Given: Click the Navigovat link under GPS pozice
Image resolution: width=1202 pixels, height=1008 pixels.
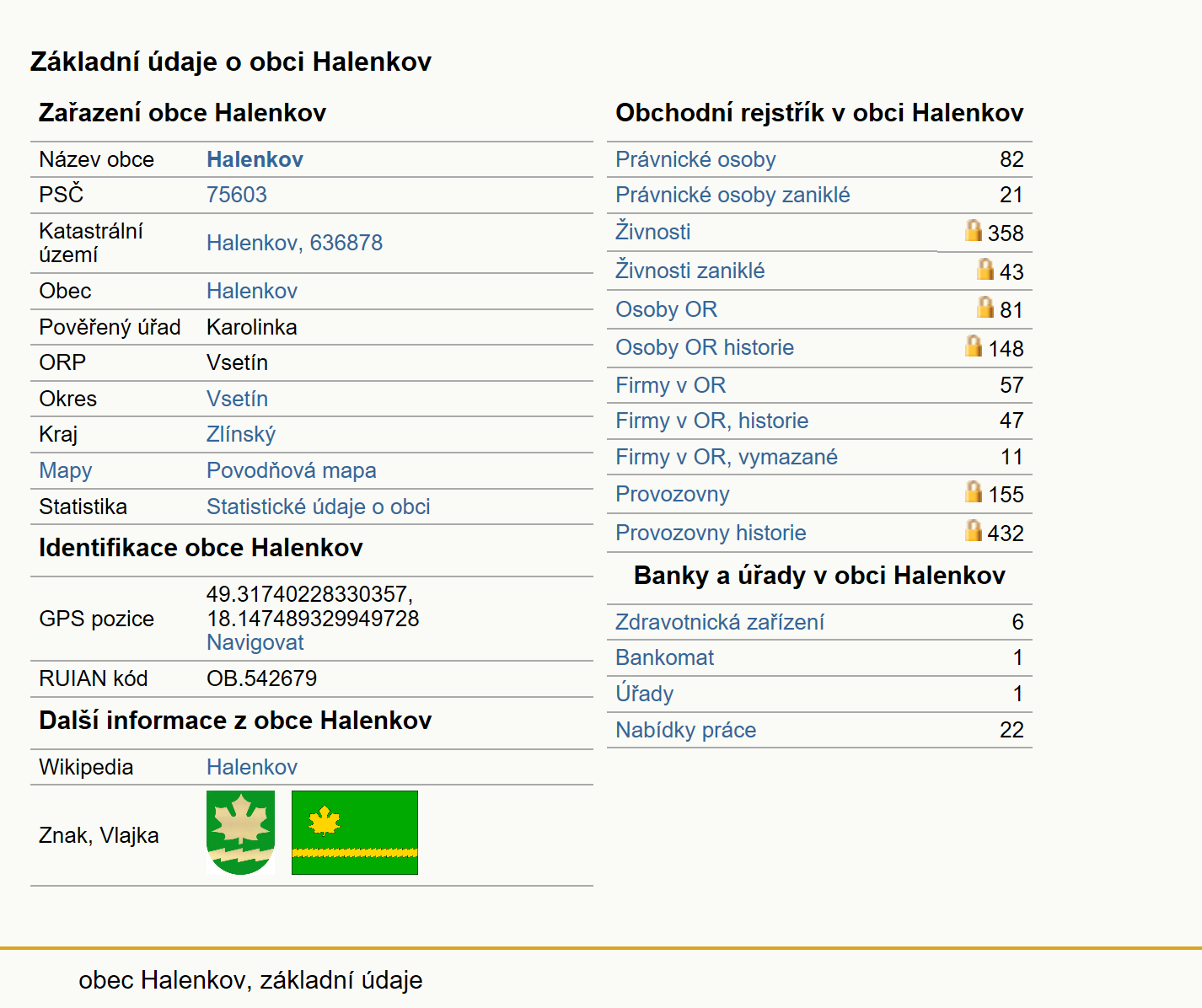Looking at the screenshot, I should pyautogui.click(x=255, y=642).
